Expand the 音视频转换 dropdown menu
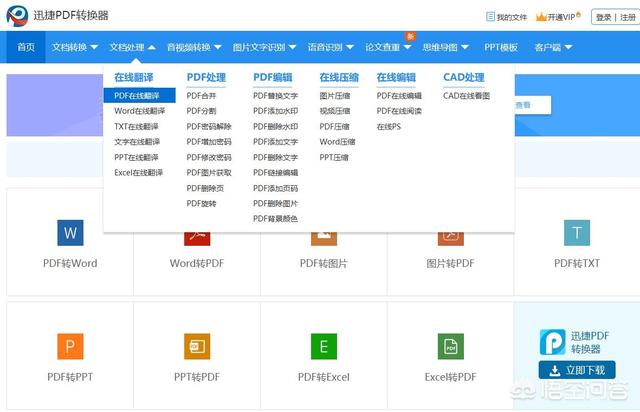Screen dimensions: 640x412 pos(194,47)
